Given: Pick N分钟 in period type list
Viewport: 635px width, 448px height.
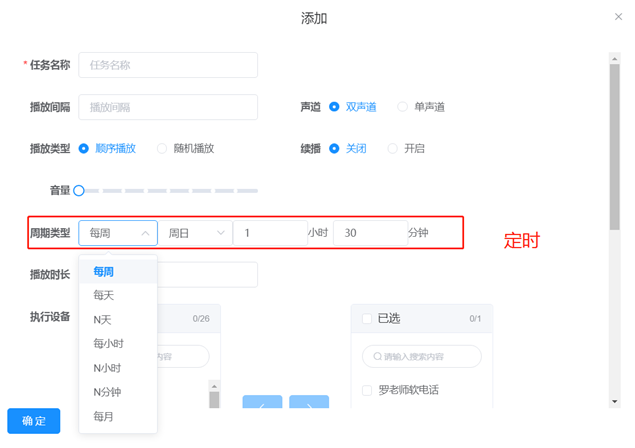Looking at the screenshot, I should (108, 392).
